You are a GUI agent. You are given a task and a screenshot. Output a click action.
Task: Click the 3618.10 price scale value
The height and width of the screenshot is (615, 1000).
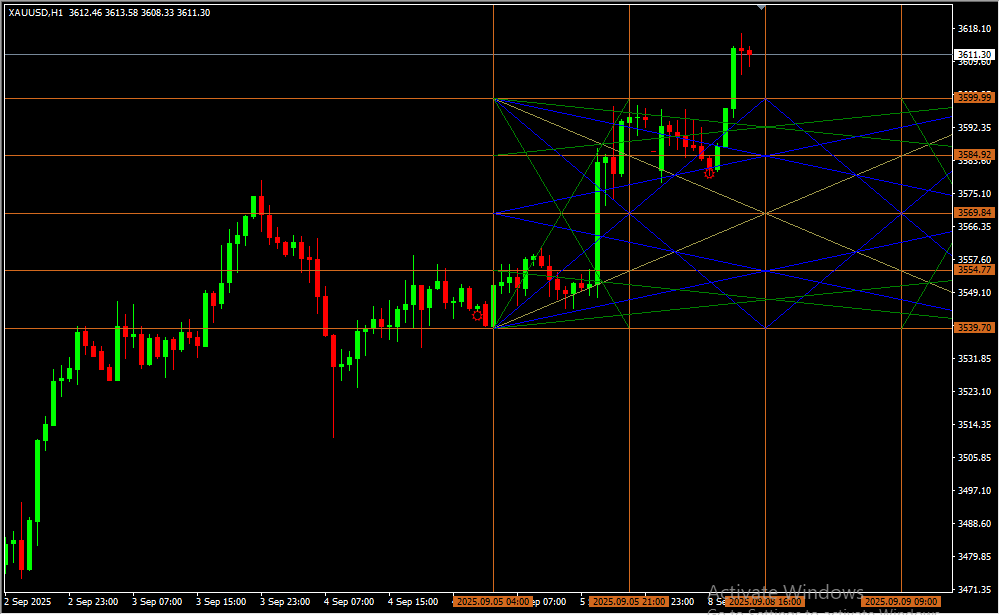(x=973, y=29)
